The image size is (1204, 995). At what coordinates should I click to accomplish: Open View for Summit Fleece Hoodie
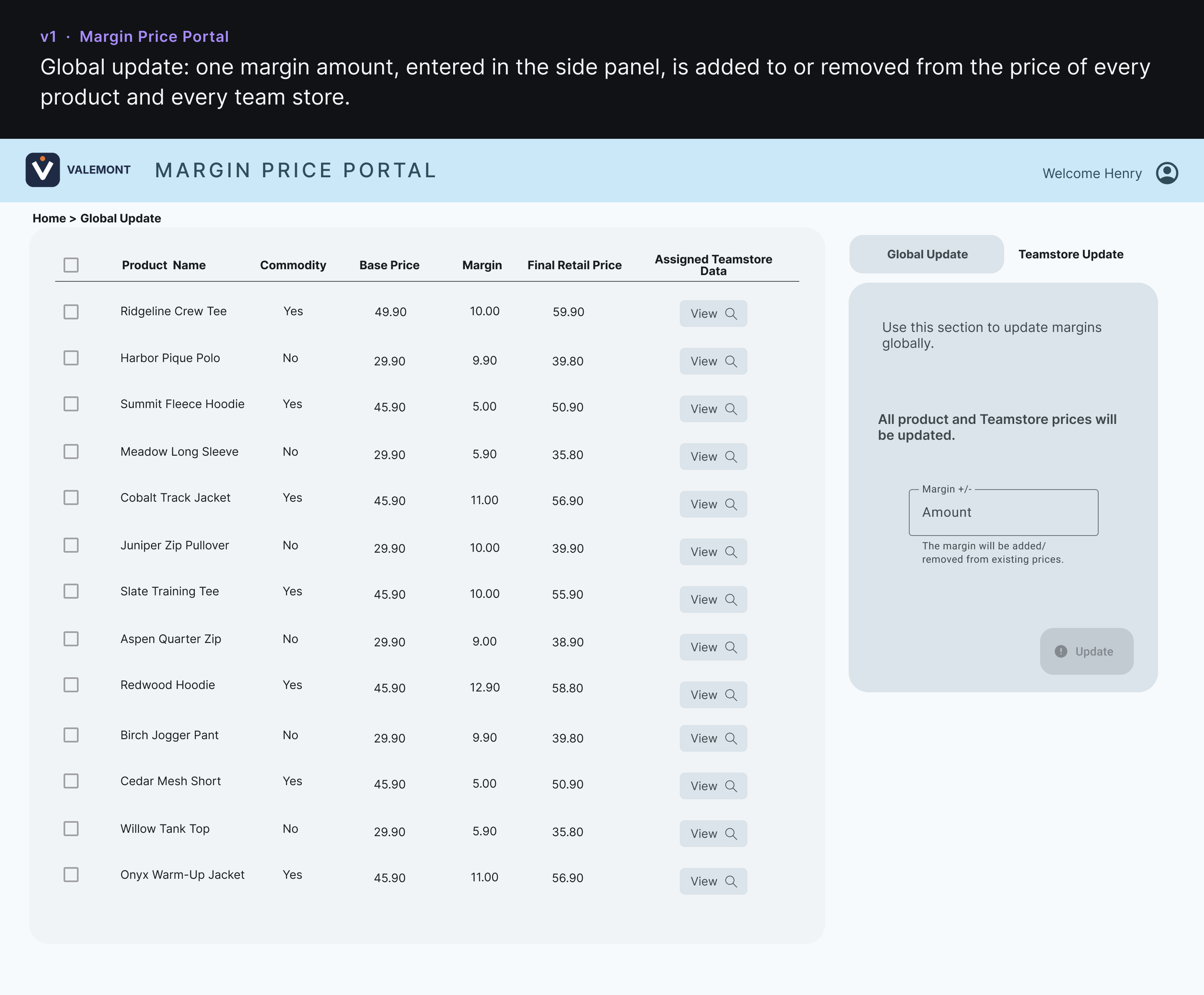point(714,409)
